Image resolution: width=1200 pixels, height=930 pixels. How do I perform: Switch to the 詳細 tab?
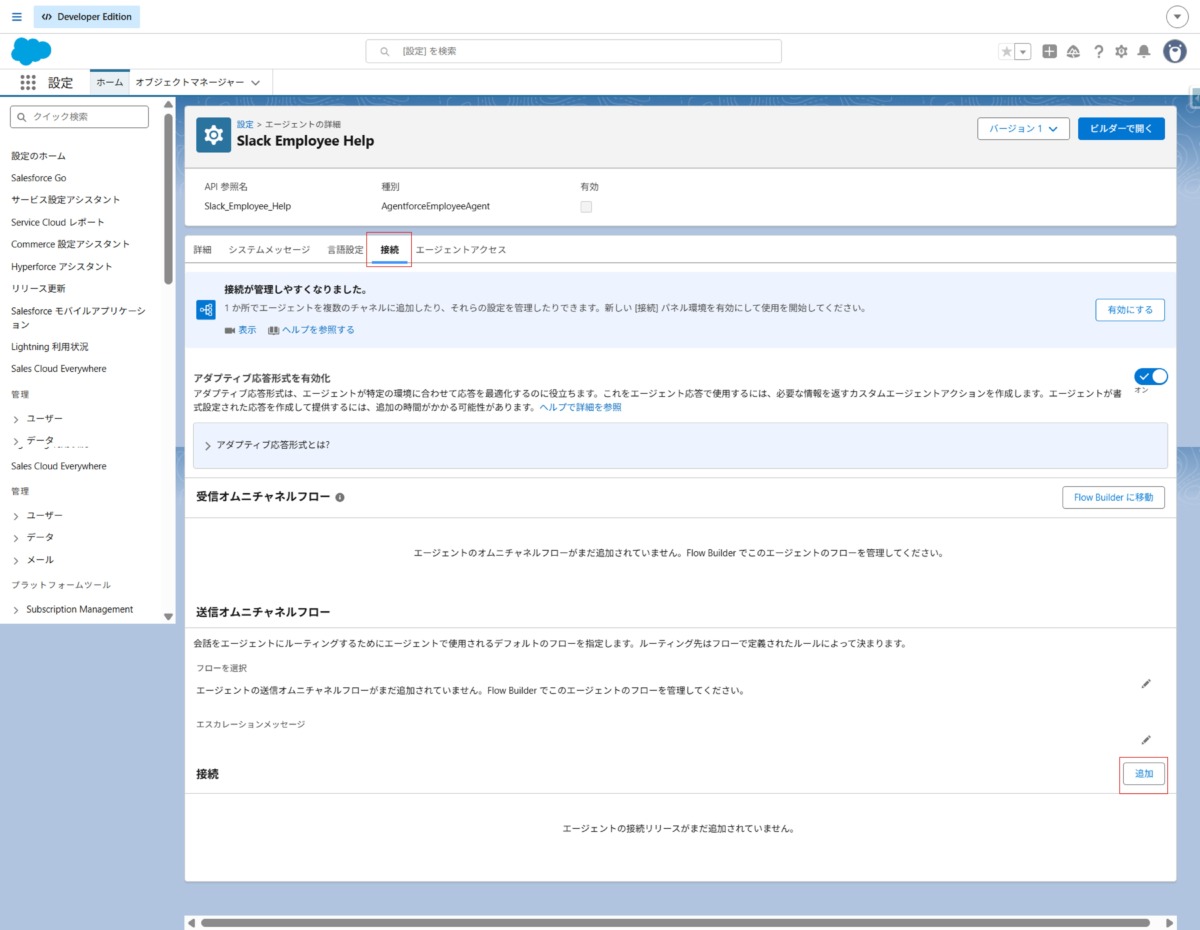(x=202, y=250)
